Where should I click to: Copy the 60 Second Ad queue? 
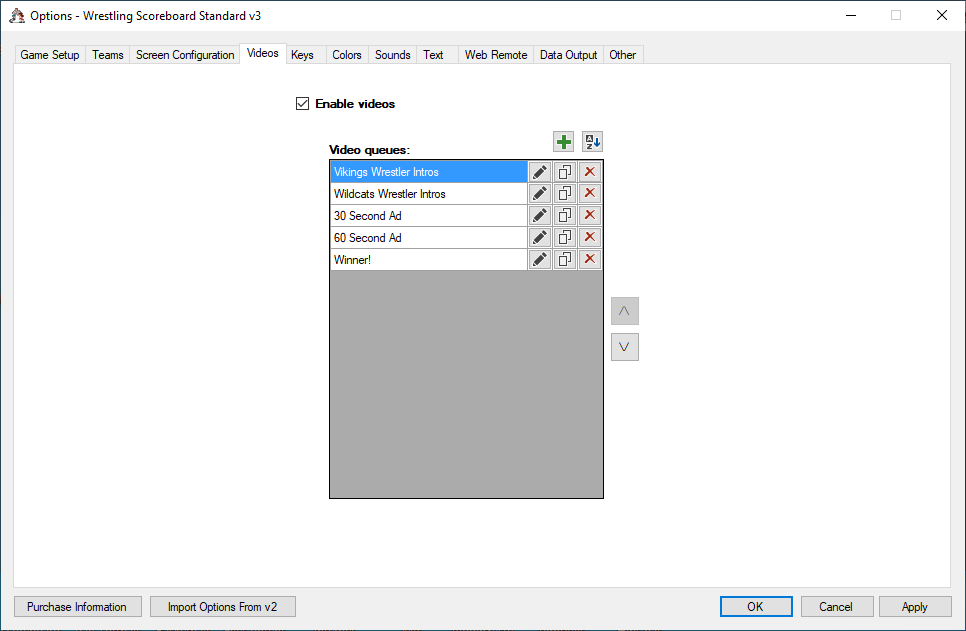[x=565, y=237]
